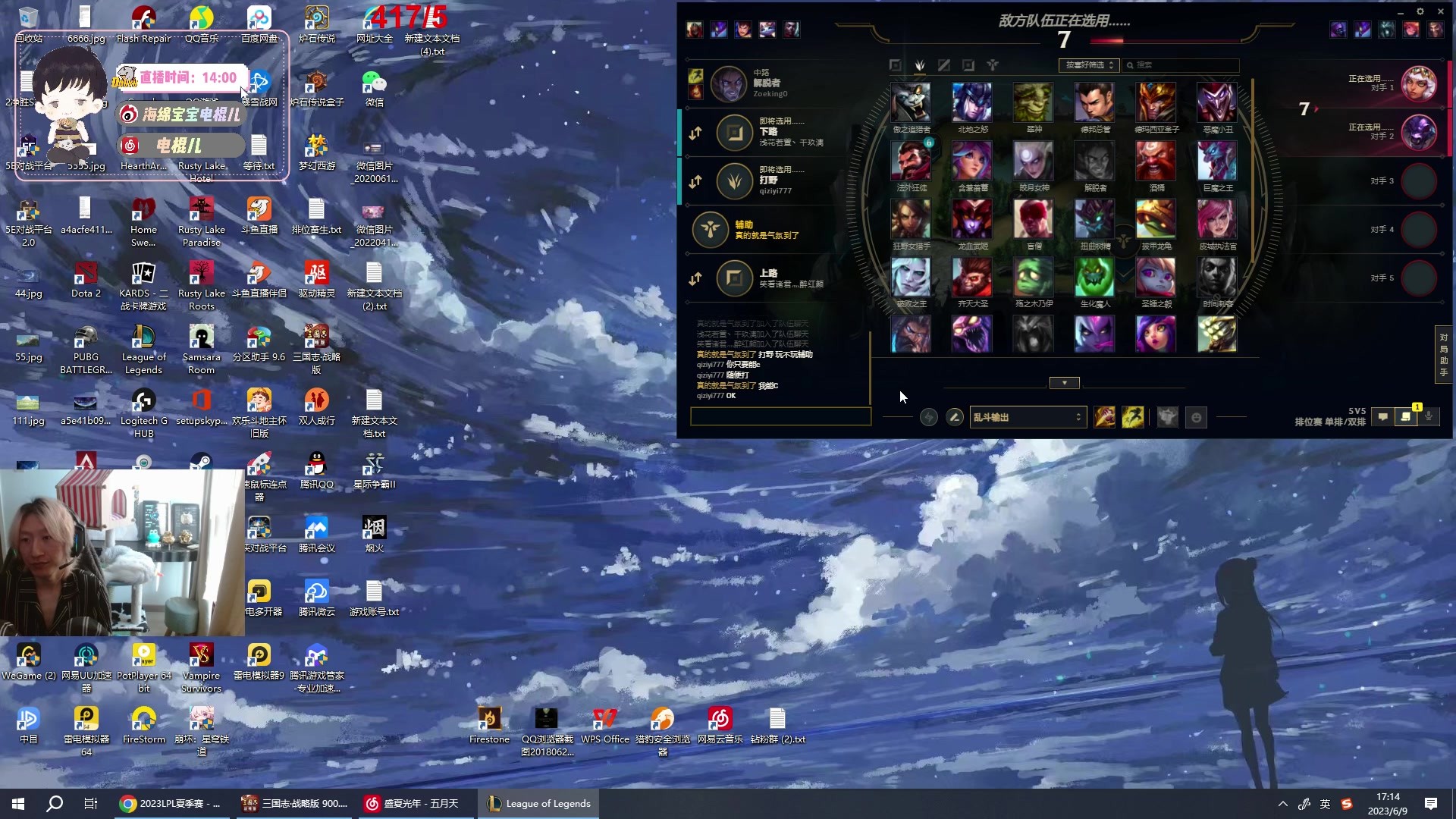Image resolution: width=1456 pixels, height=819 pixels.
Task: Select champion 巨魔之王
Action: 1217,161
